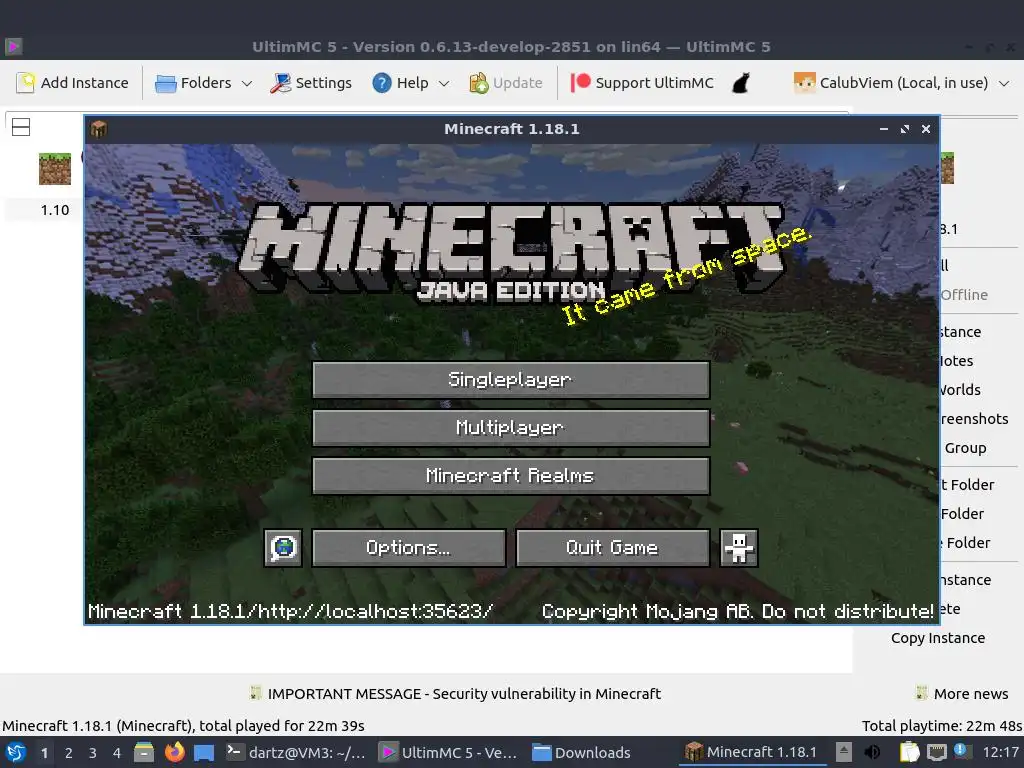Open Minecraft Realms
Viewport: 1024px width, 768px height.
point(511,475)
